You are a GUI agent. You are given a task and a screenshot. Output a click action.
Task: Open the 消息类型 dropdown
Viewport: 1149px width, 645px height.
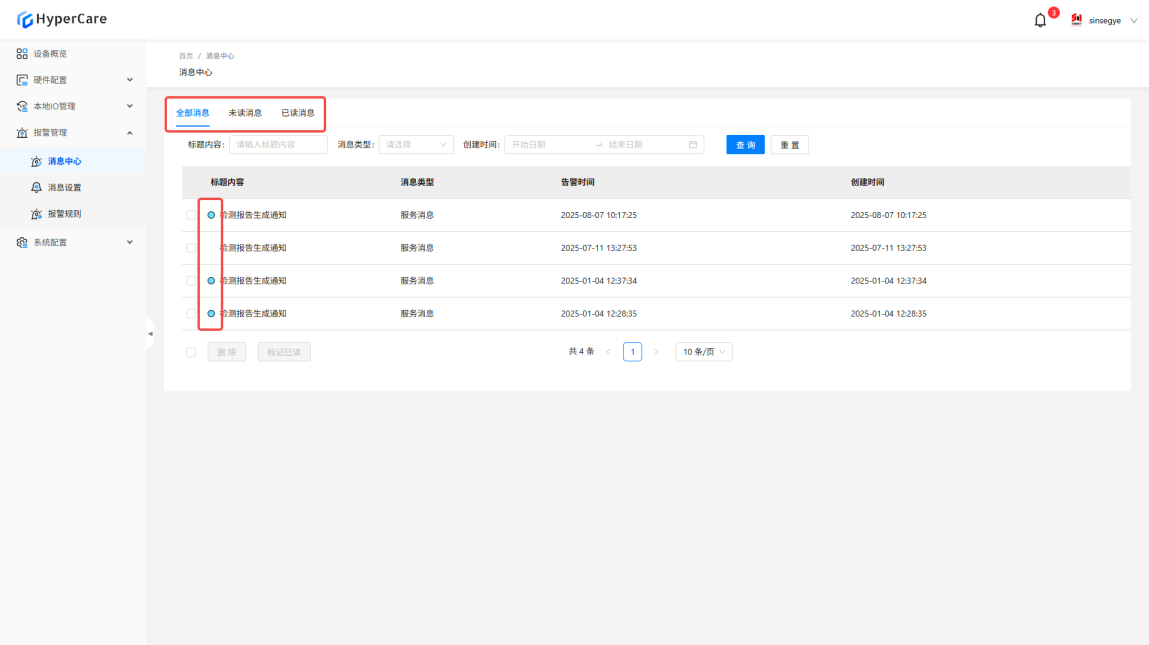point(416,145)
